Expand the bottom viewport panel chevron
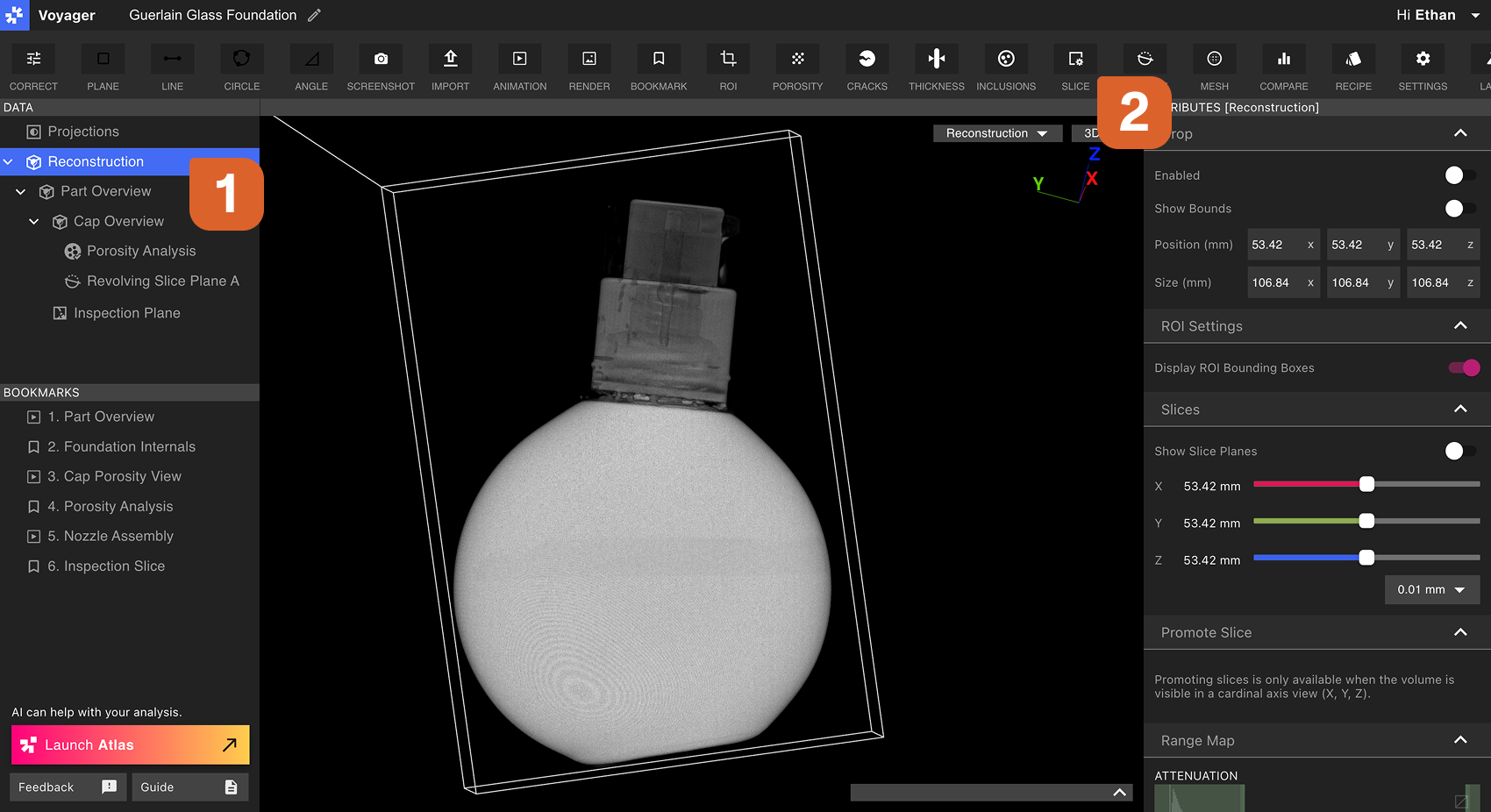This screenshot has height=812, width=1491. 1119,793
